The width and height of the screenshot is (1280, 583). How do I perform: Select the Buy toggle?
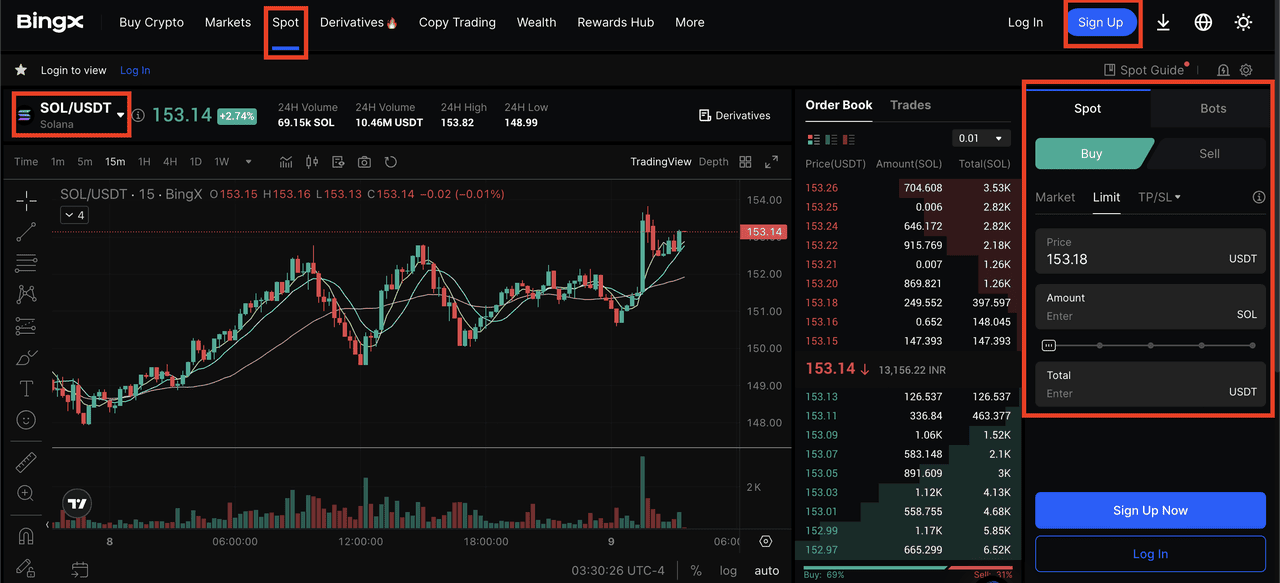point(1091,153)
